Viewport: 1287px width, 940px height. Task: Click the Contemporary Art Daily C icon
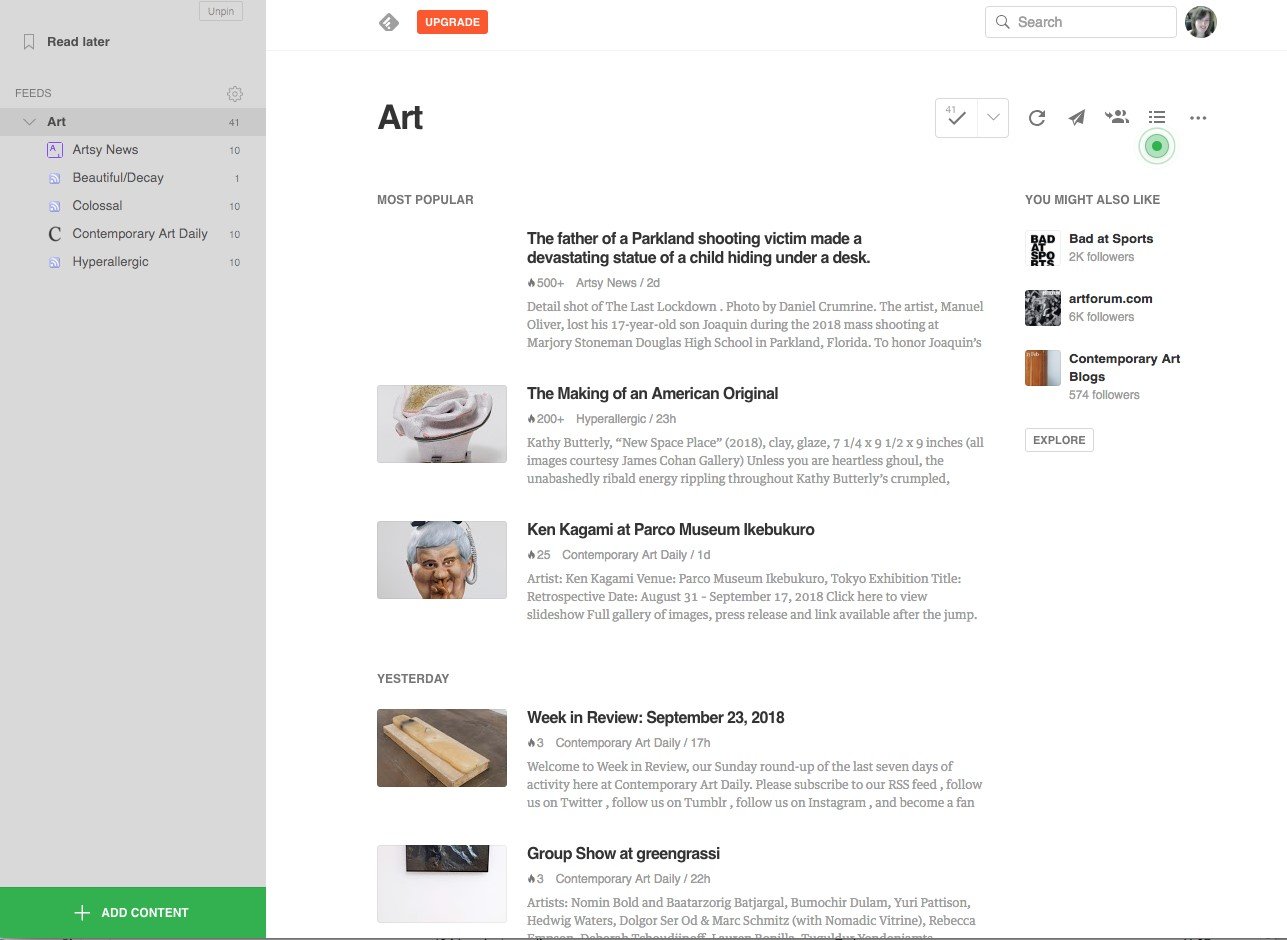click(55, 234)
